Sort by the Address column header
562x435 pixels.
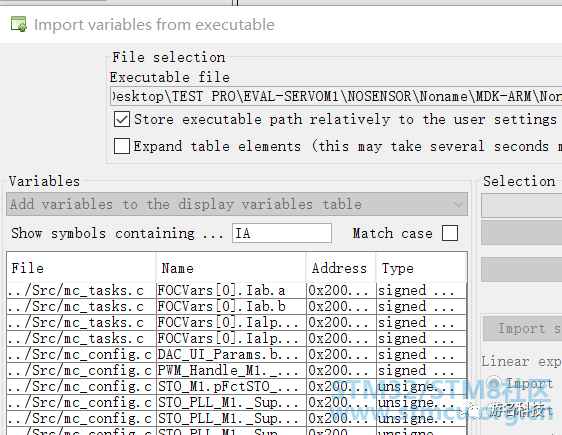pos(341,268)
